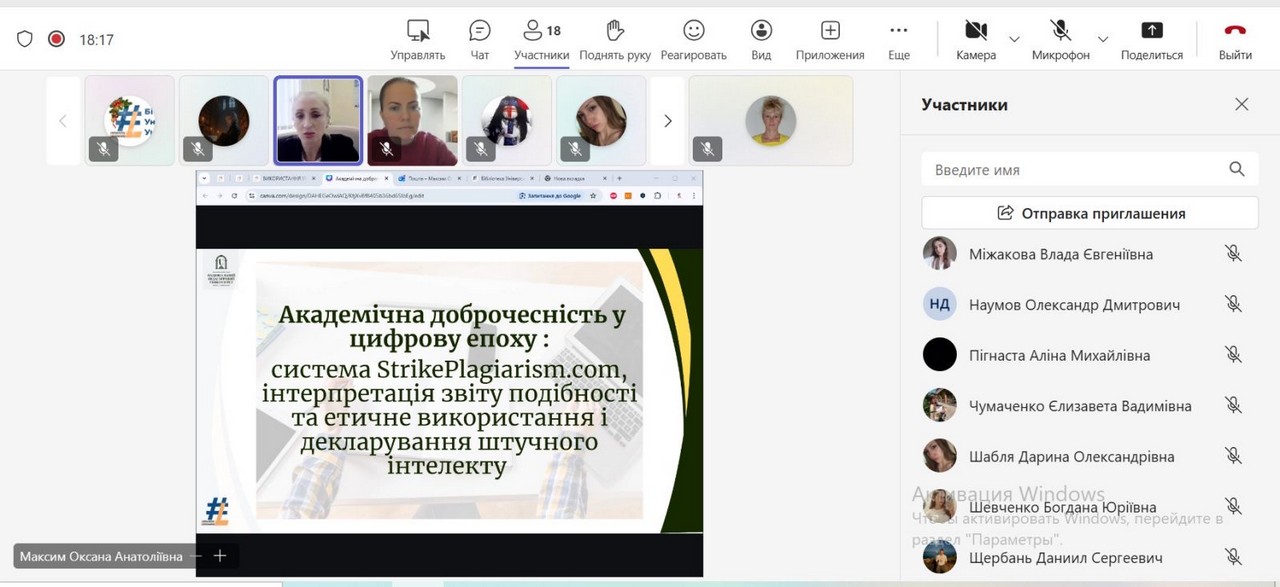The width and height of the screenshot is (1280, 587).
Task: Click the recording indicator icon
Action: (x=57, y=39)
